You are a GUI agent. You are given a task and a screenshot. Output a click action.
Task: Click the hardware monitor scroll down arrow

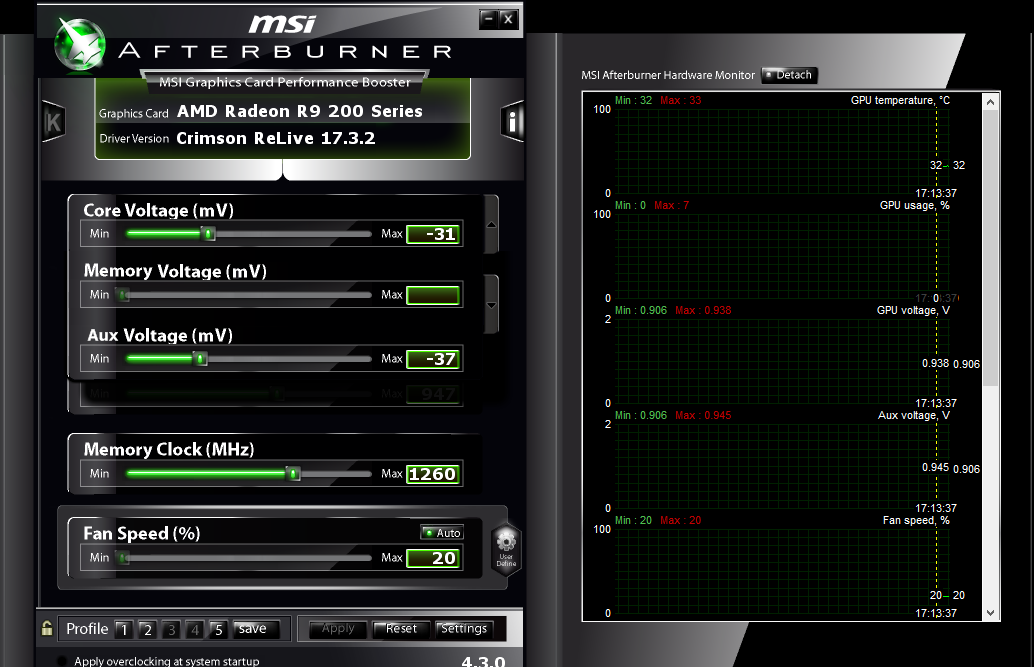990,612
